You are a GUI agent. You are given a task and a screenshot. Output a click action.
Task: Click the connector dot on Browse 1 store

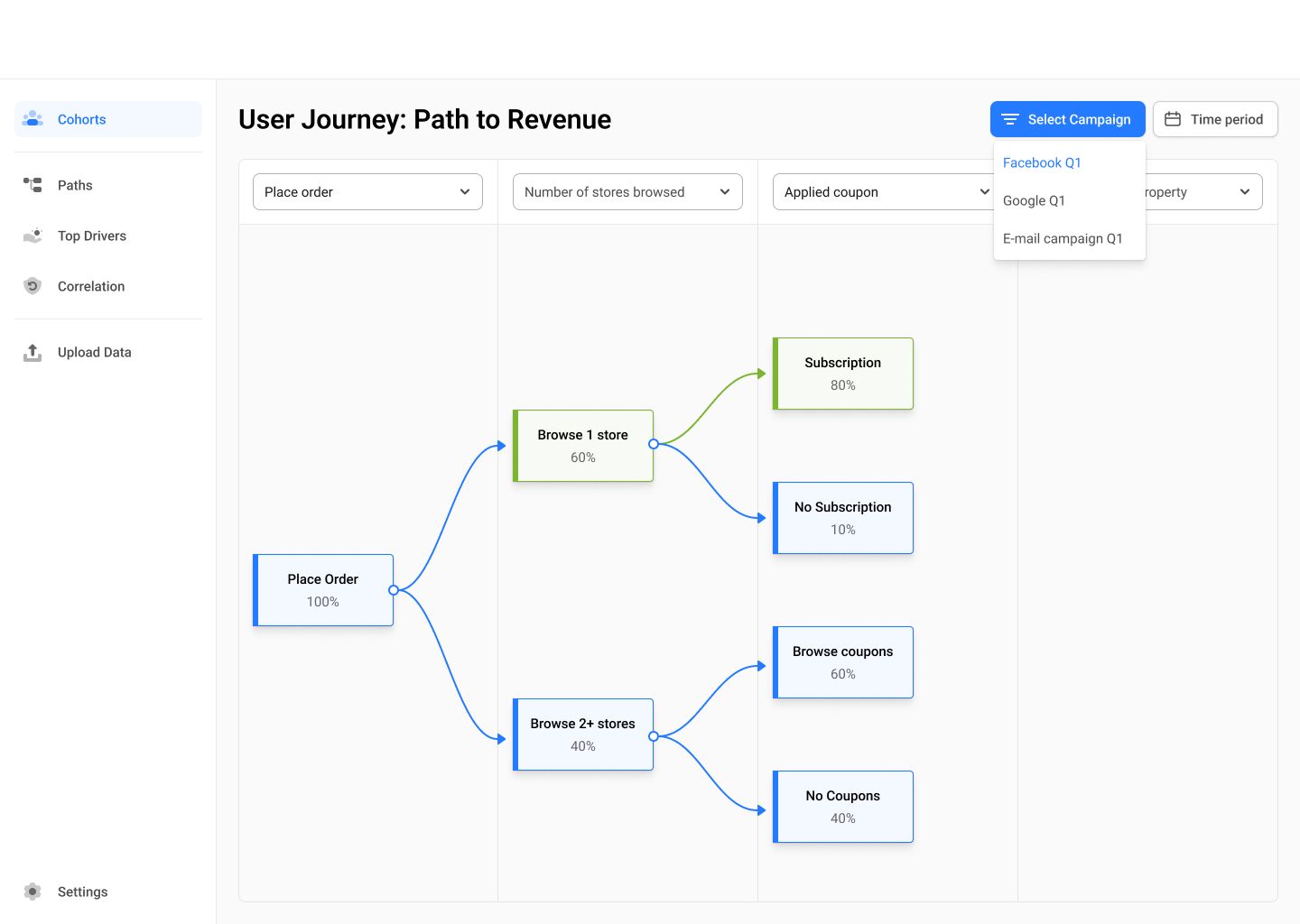click(655, 445)
